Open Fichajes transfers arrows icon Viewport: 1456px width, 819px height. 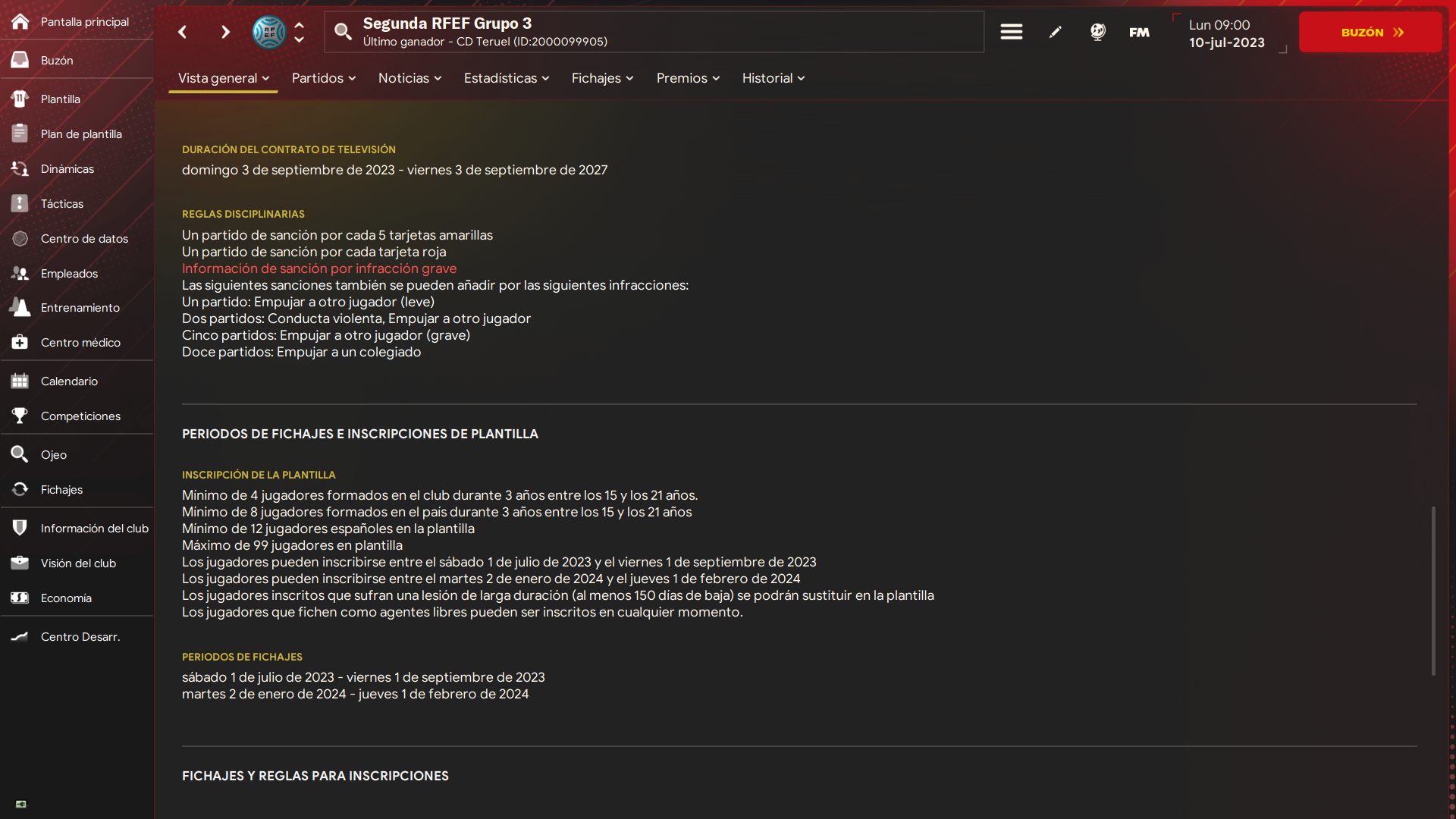20,489
